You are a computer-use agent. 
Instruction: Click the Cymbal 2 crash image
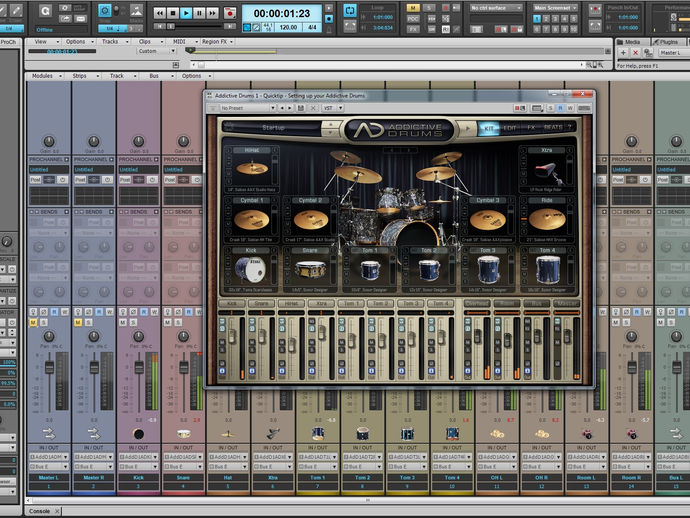click(311, 219)
